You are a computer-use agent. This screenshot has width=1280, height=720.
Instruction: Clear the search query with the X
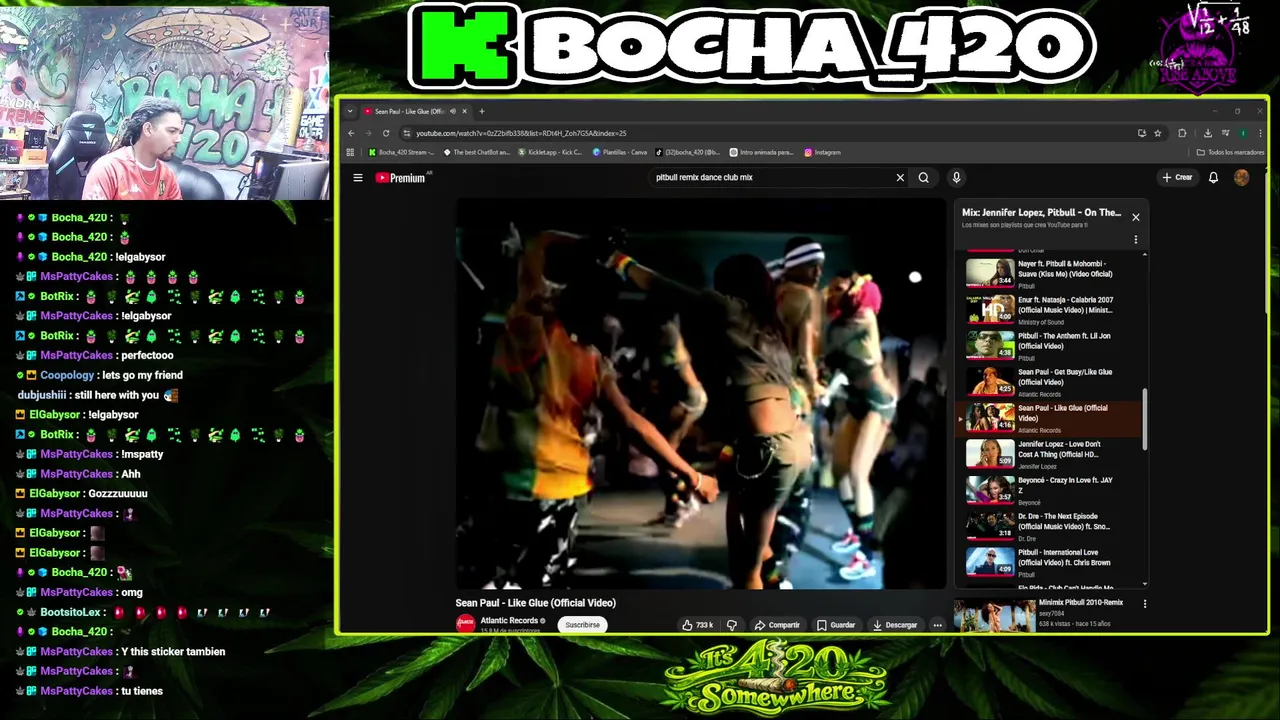click(900, 178)
